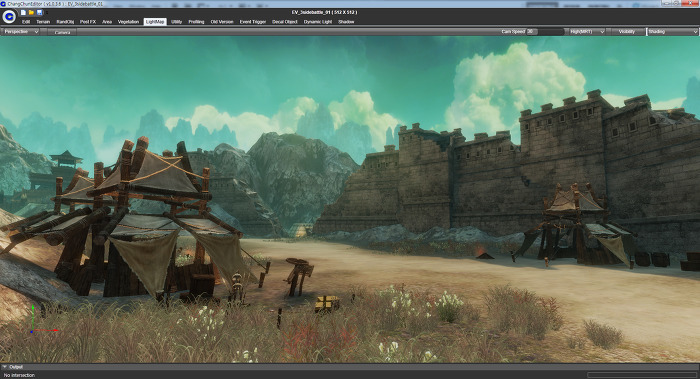Open the High(MRT) quality dropdown
The image size is (700, 379).
tap(586, 32)
